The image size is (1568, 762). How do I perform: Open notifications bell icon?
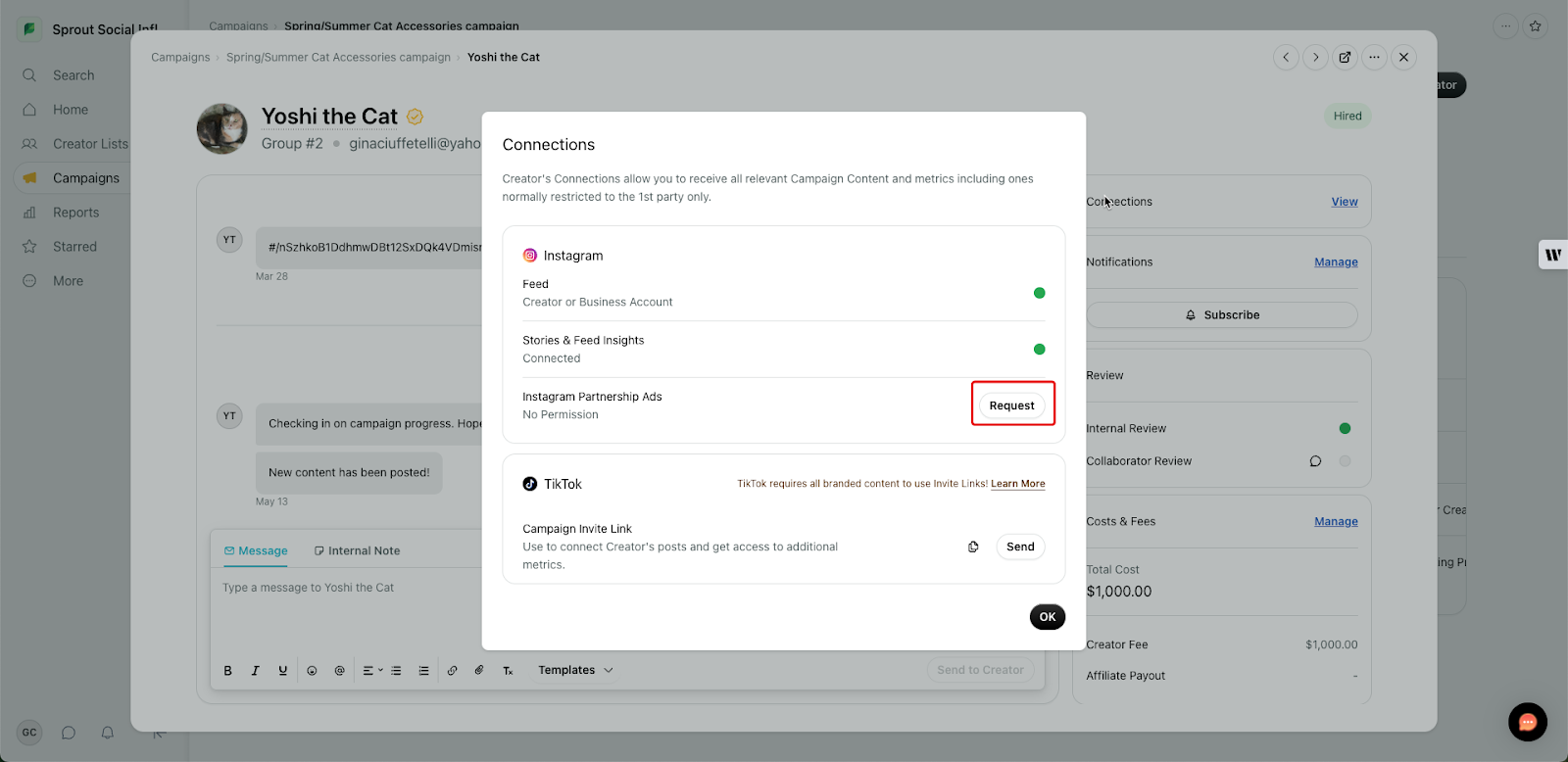pyautogui.click(x=108, y=733)
